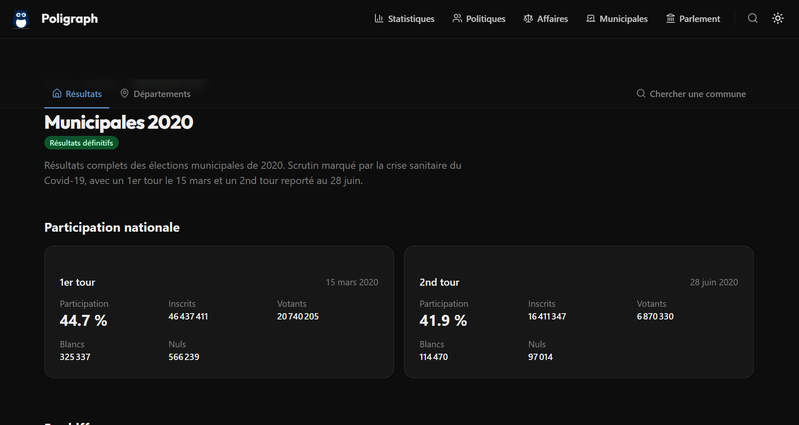Click Blancs value 114 470
The image size is (799, 425).
434,357
